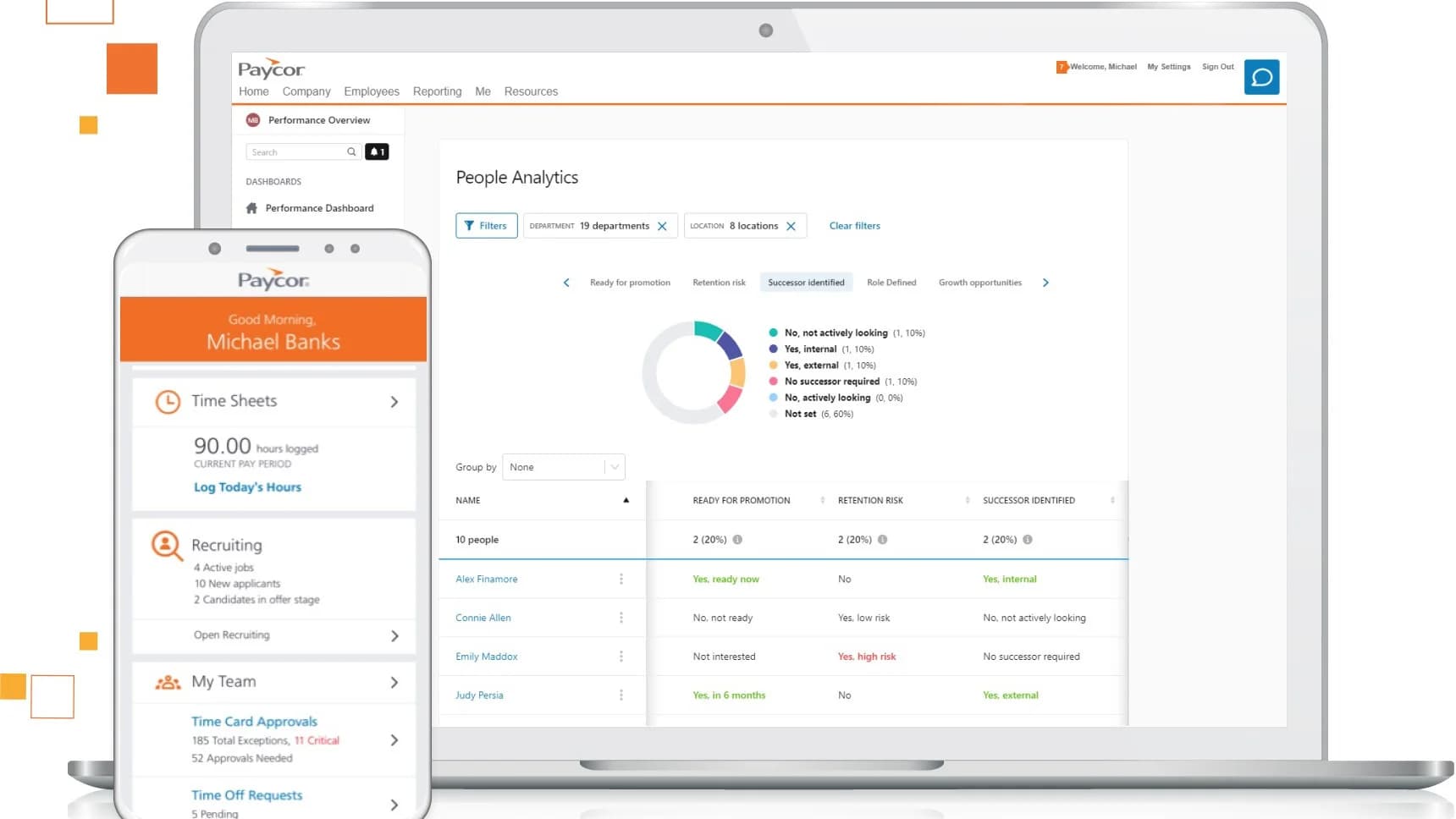
Task: Open the Reporting menu
Action: [x=438, y=91]
